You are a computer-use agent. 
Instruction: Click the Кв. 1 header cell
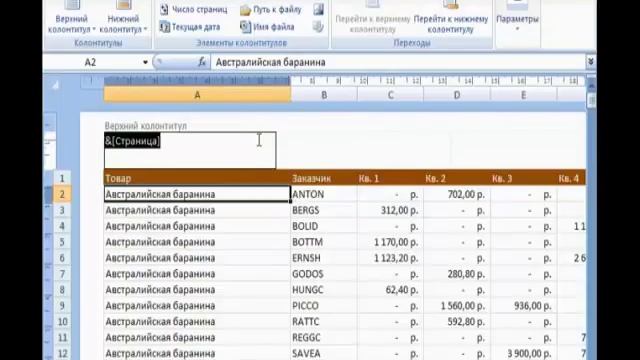(390, 178)
